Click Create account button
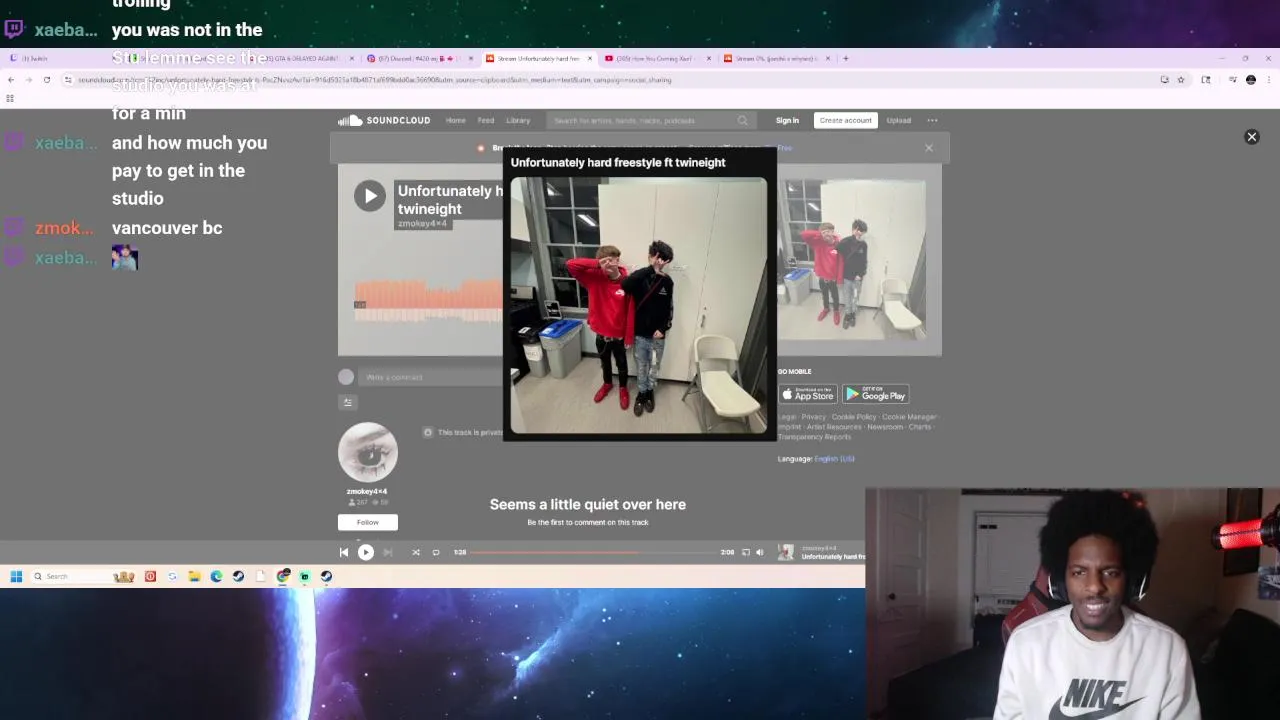1280x720 pixels. tap(845, 120)
